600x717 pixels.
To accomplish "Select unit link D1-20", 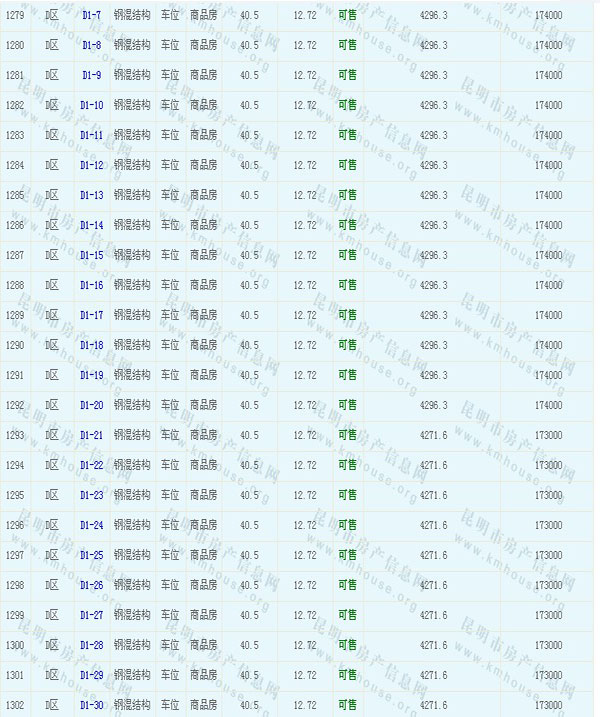I will (x=91, y=405).
